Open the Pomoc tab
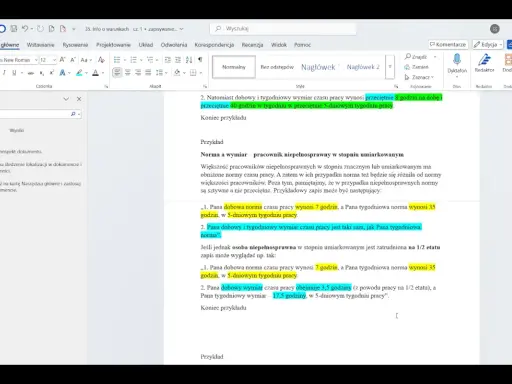Screen dimensions: 512x384 point(302,45)
